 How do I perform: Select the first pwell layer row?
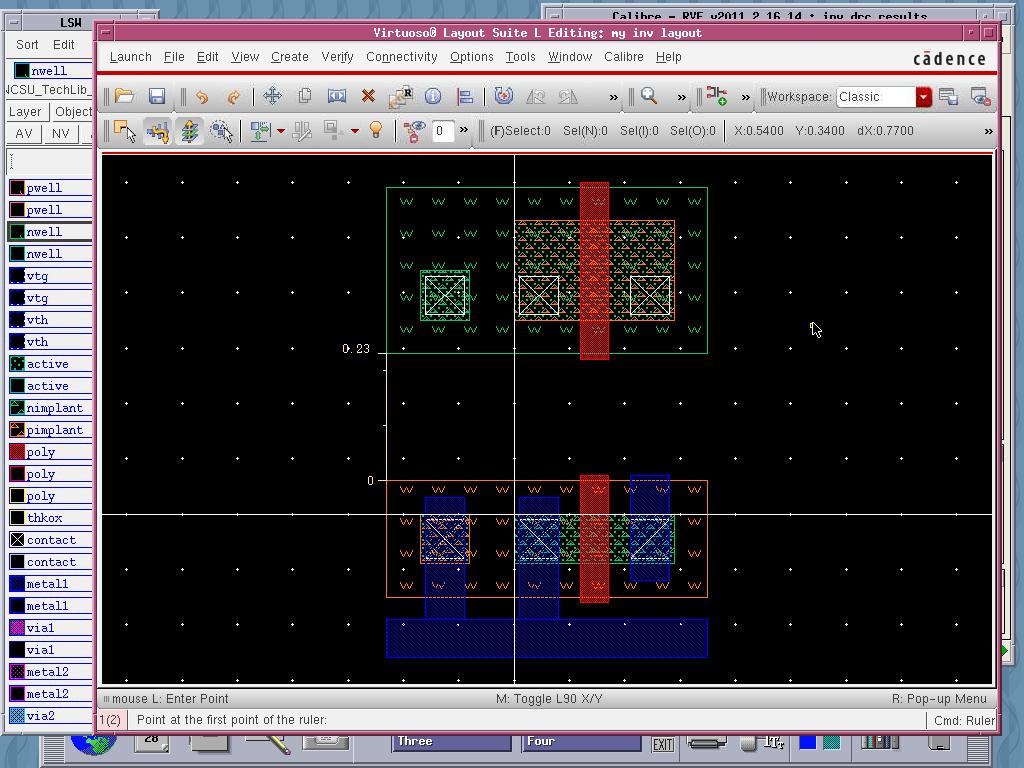[50, 188]
